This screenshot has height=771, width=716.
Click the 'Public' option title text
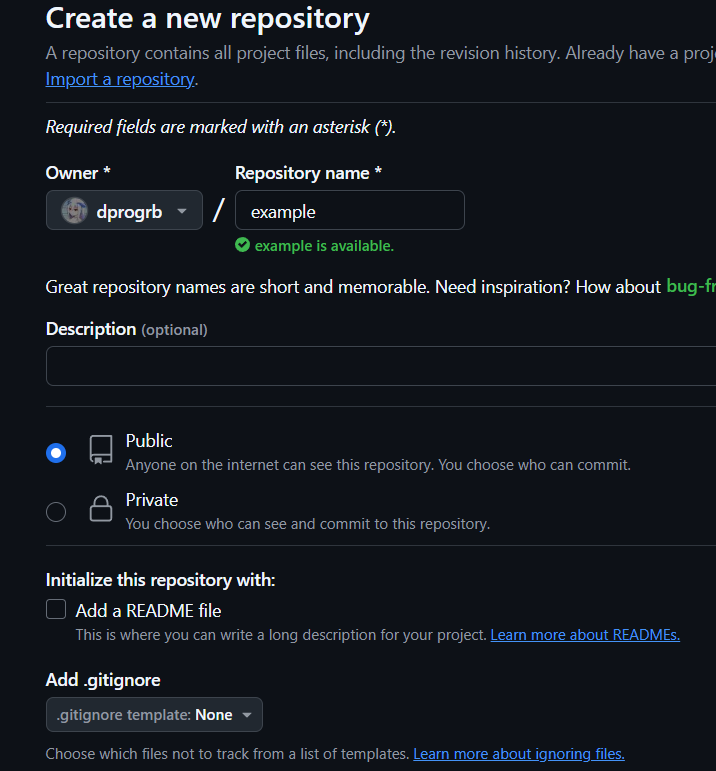pyautogui.click(x=149, y=441)
